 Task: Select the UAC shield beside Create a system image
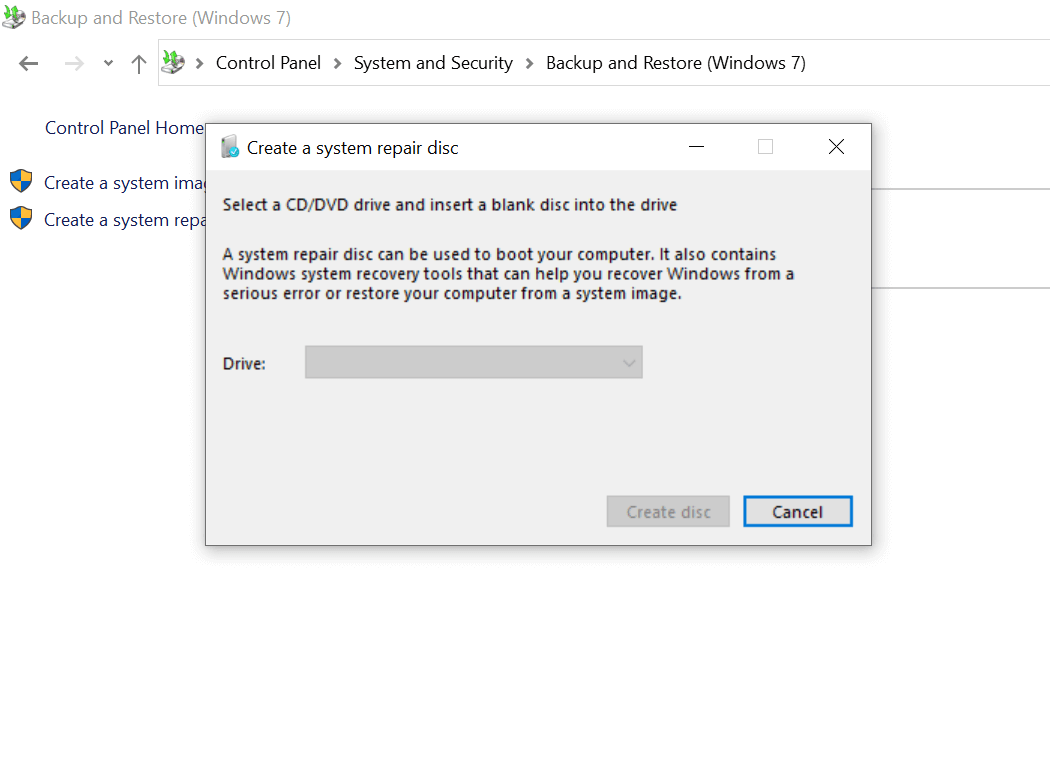tap(21, 181)
